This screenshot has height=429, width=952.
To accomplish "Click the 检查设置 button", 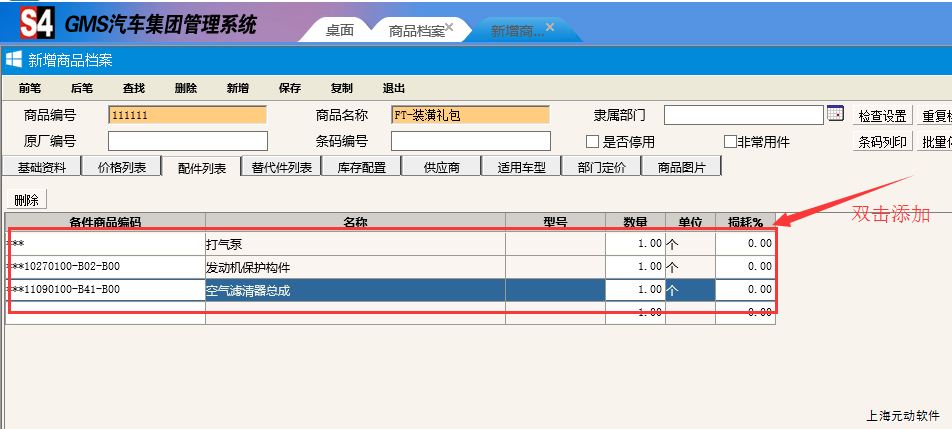I will click(881, 115).
